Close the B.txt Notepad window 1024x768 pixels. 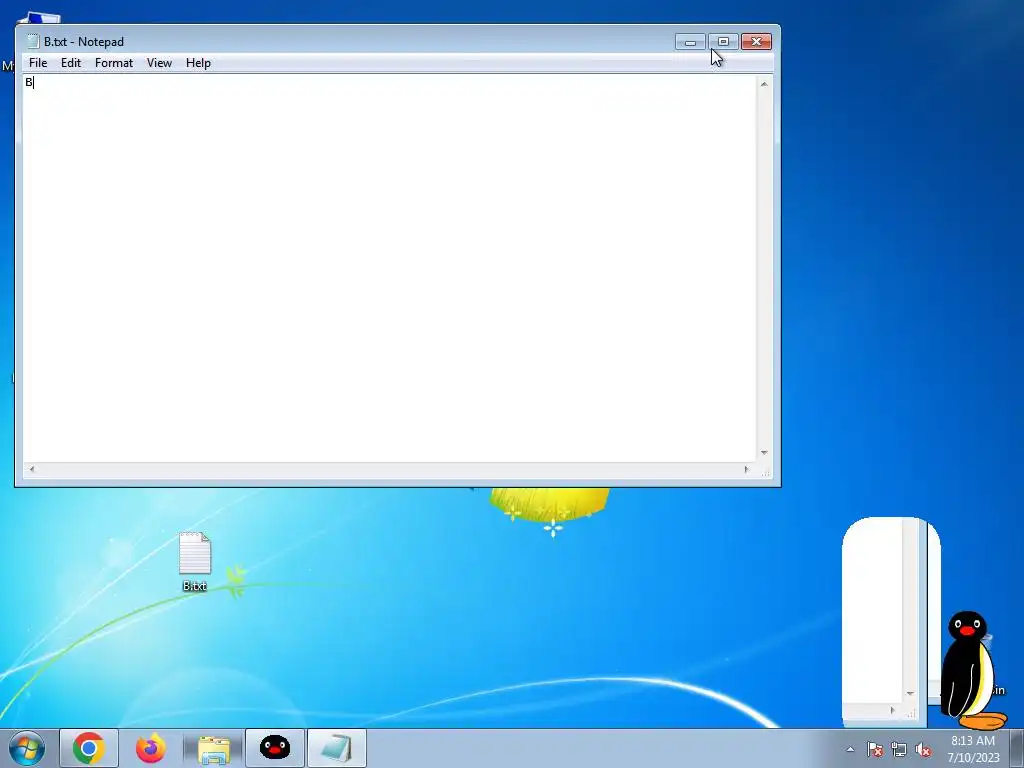point(756,42)
